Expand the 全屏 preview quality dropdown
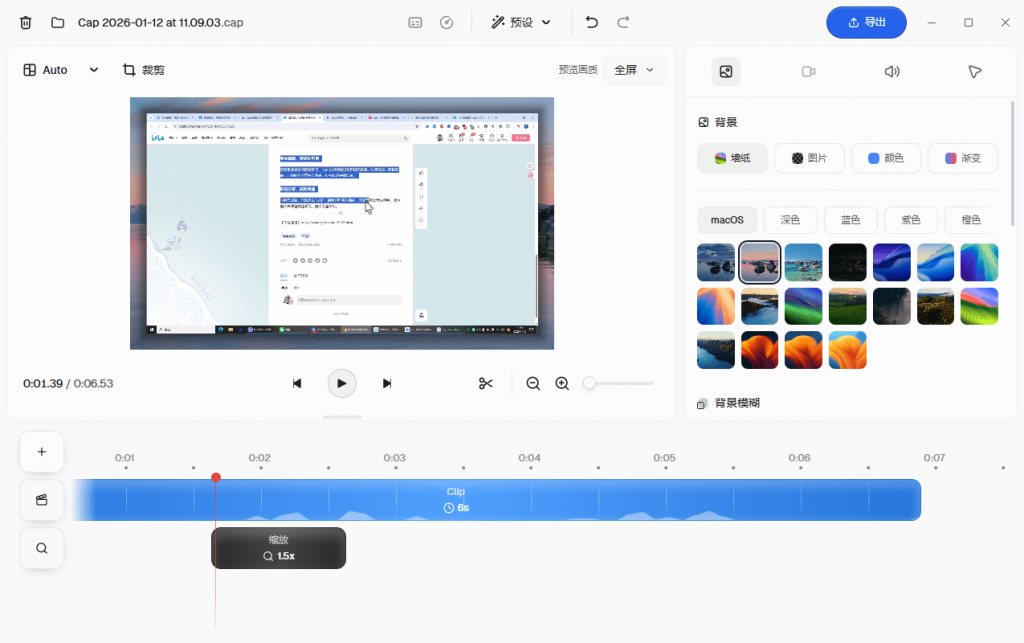This screenshot has width=1024, height=643. [635, 70]
